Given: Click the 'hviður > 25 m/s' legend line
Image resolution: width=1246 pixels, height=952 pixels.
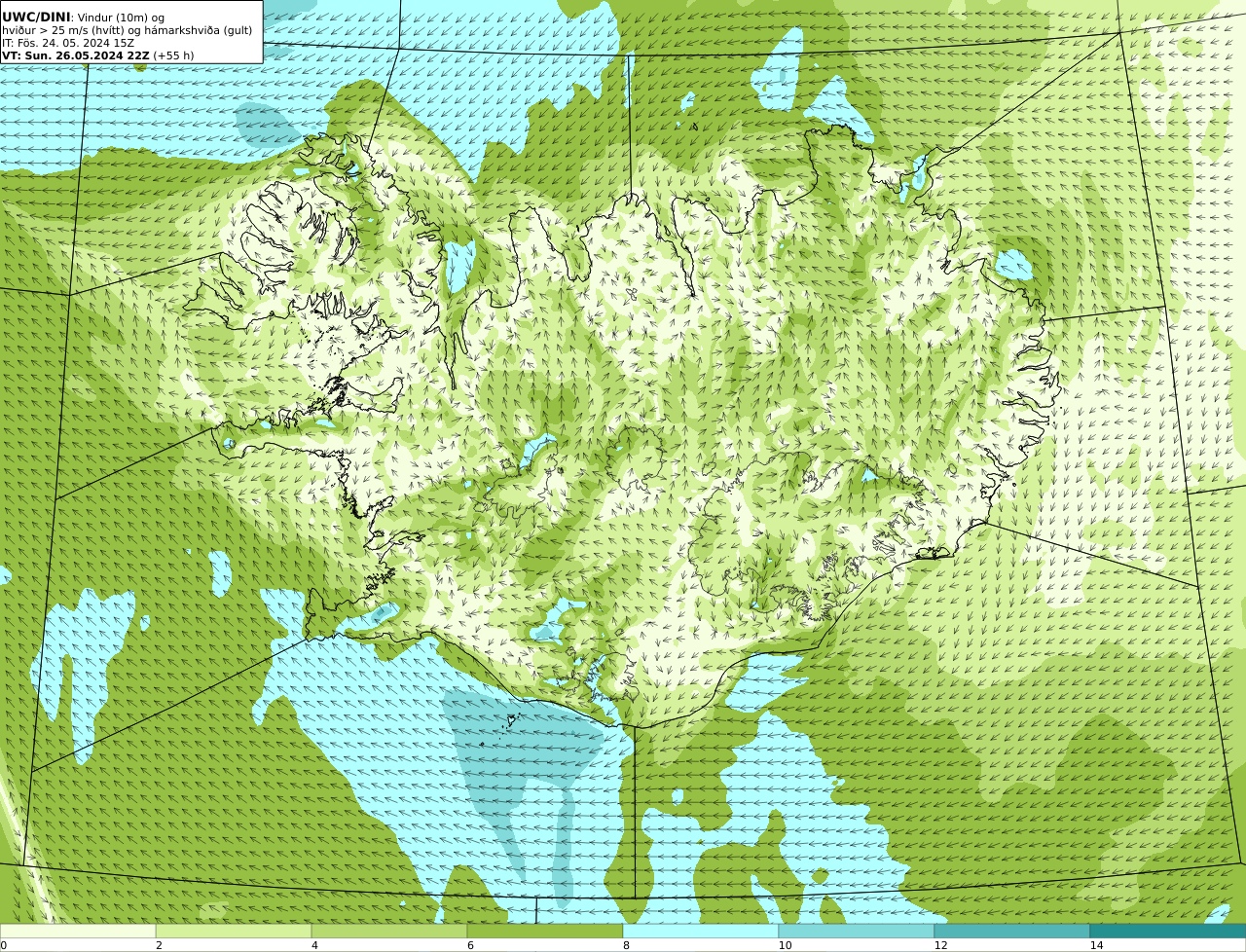Looking at the screenshot, I should point(128,30).
